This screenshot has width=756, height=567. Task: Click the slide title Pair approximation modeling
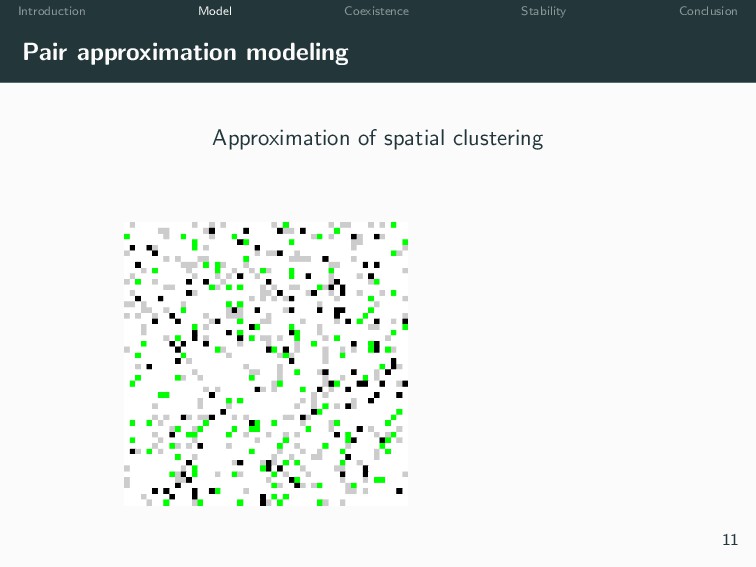[185, 52]
